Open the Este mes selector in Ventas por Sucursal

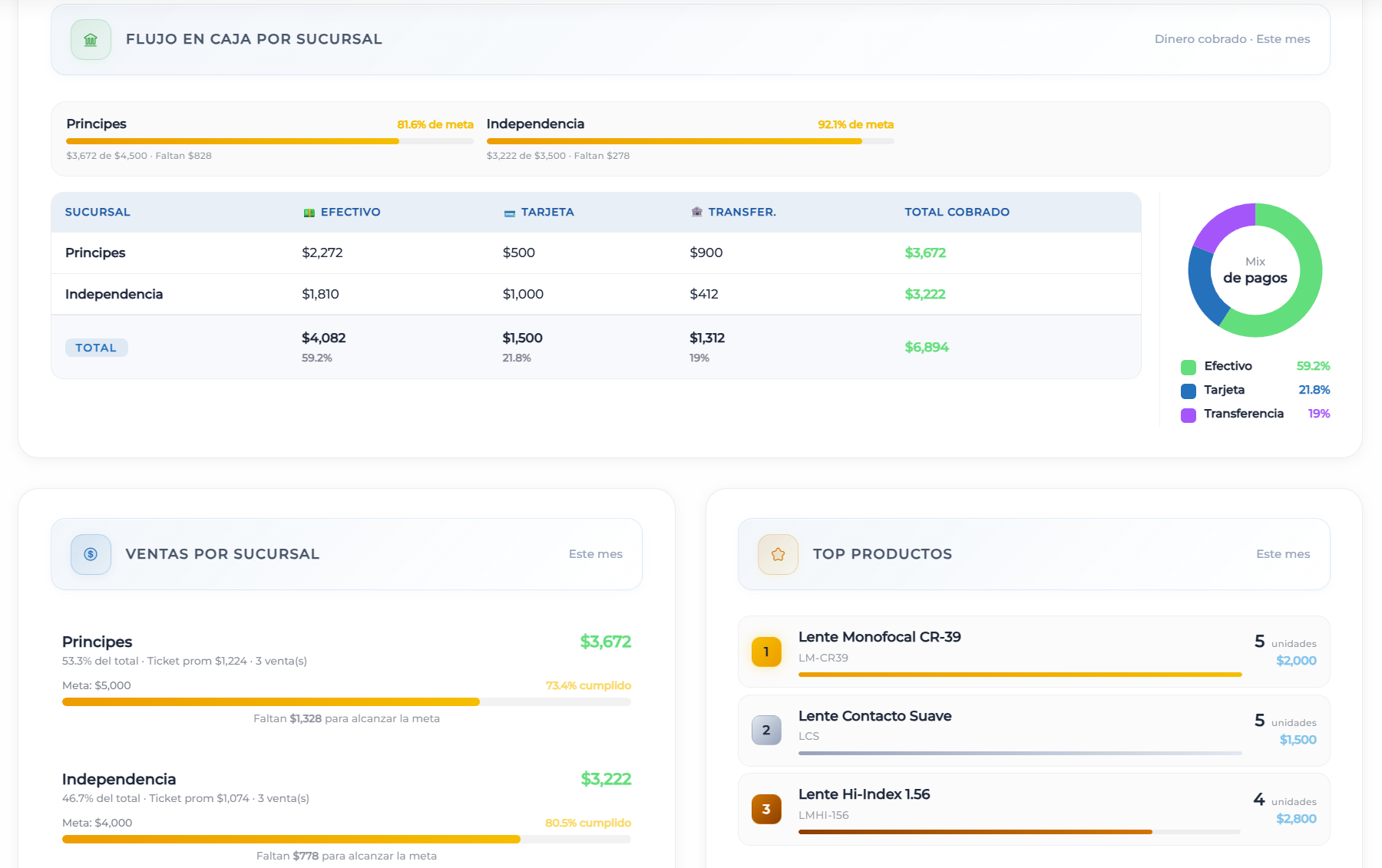pos(595,553)
